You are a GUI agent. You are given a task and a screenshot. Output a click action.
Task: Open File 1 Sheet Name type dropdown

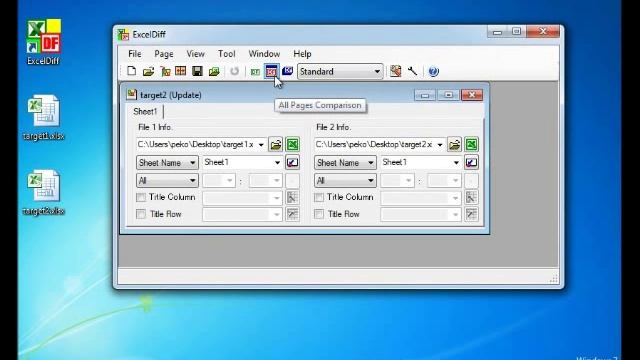[167, 162]
